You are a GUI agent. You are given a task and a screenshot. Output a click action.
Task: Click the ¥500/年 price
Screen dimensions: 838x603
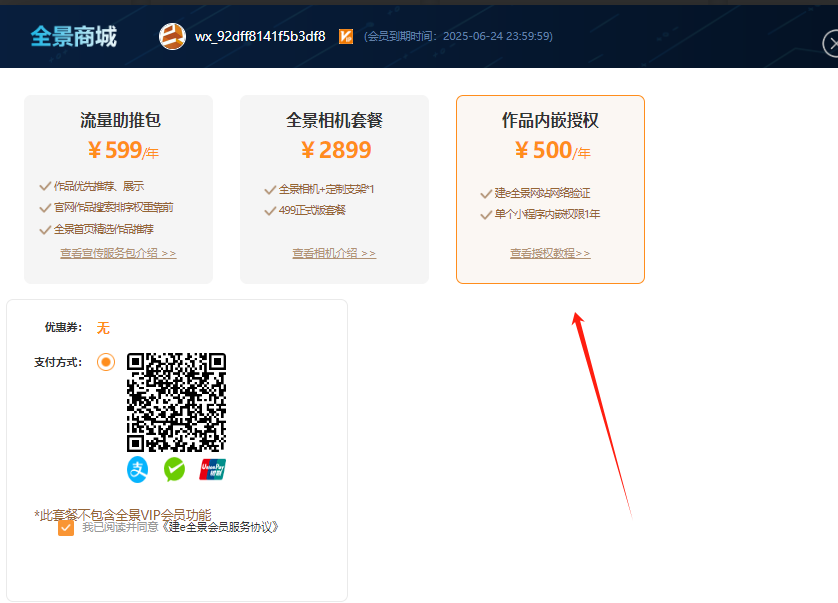[553, 150]
